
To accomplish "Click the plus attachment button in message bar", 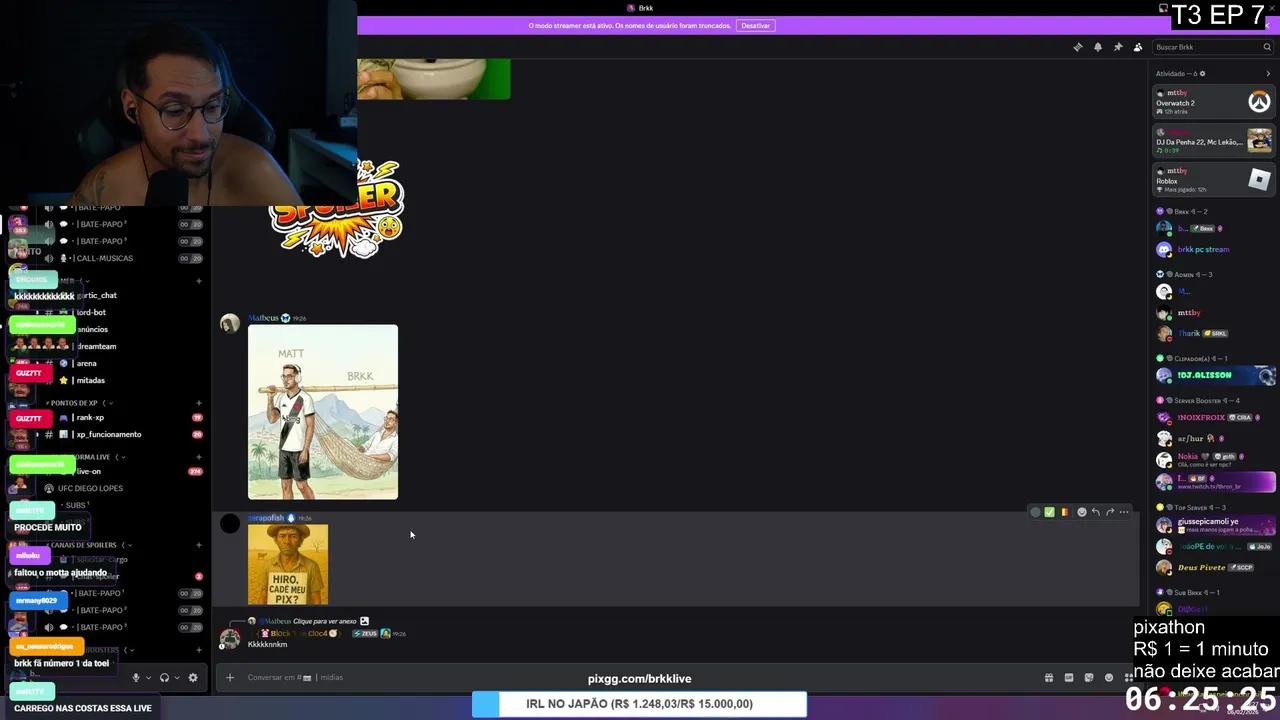I will click(x=230, y=678).
